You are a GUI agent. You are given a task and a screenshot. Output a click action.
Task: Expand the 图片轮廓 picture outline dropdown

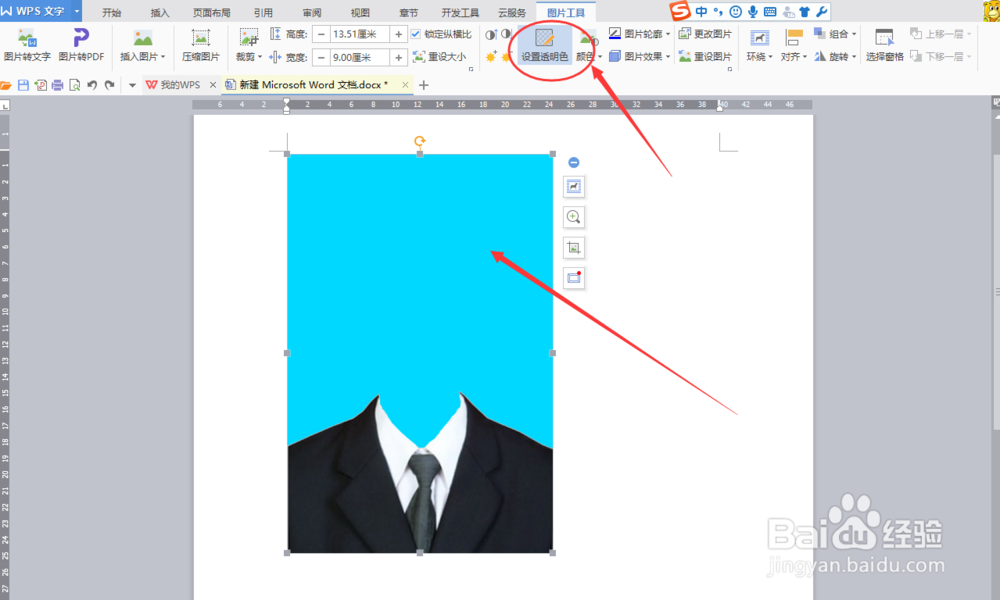click(x=668, y=34)
